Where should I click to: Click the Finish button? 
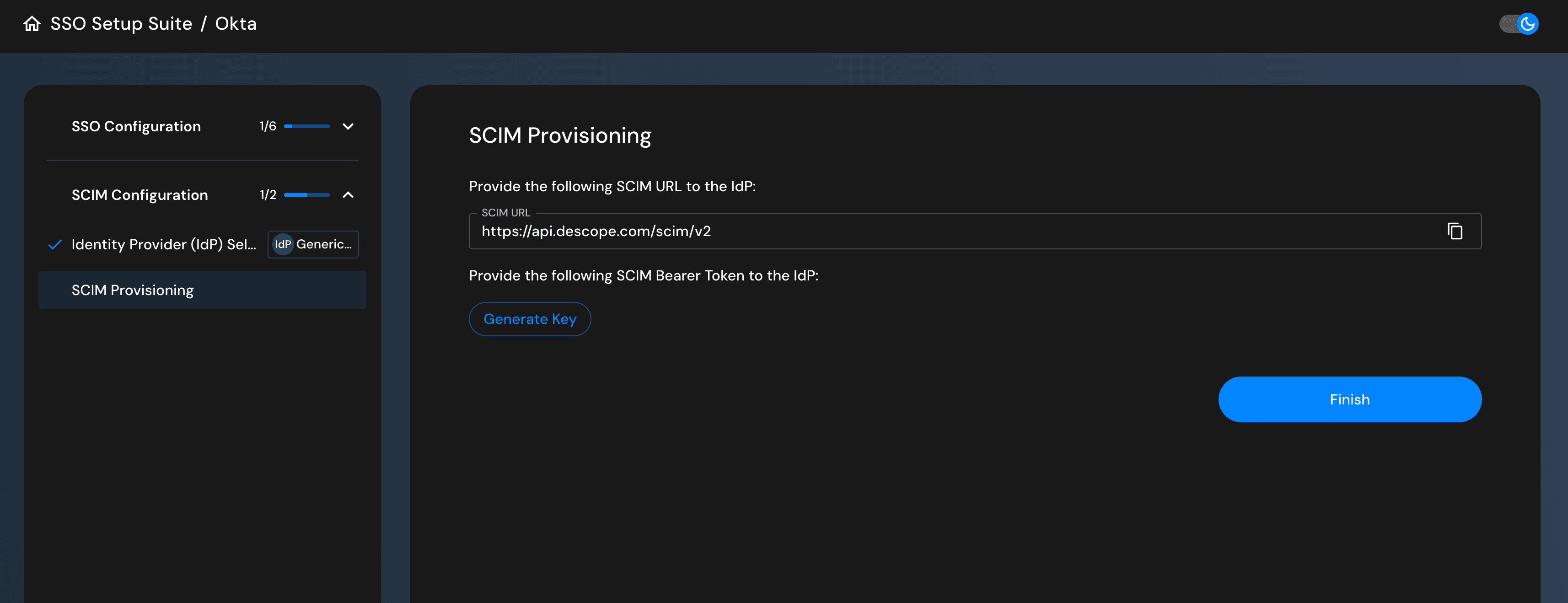pyautogui.click(x=1349, y=399)
